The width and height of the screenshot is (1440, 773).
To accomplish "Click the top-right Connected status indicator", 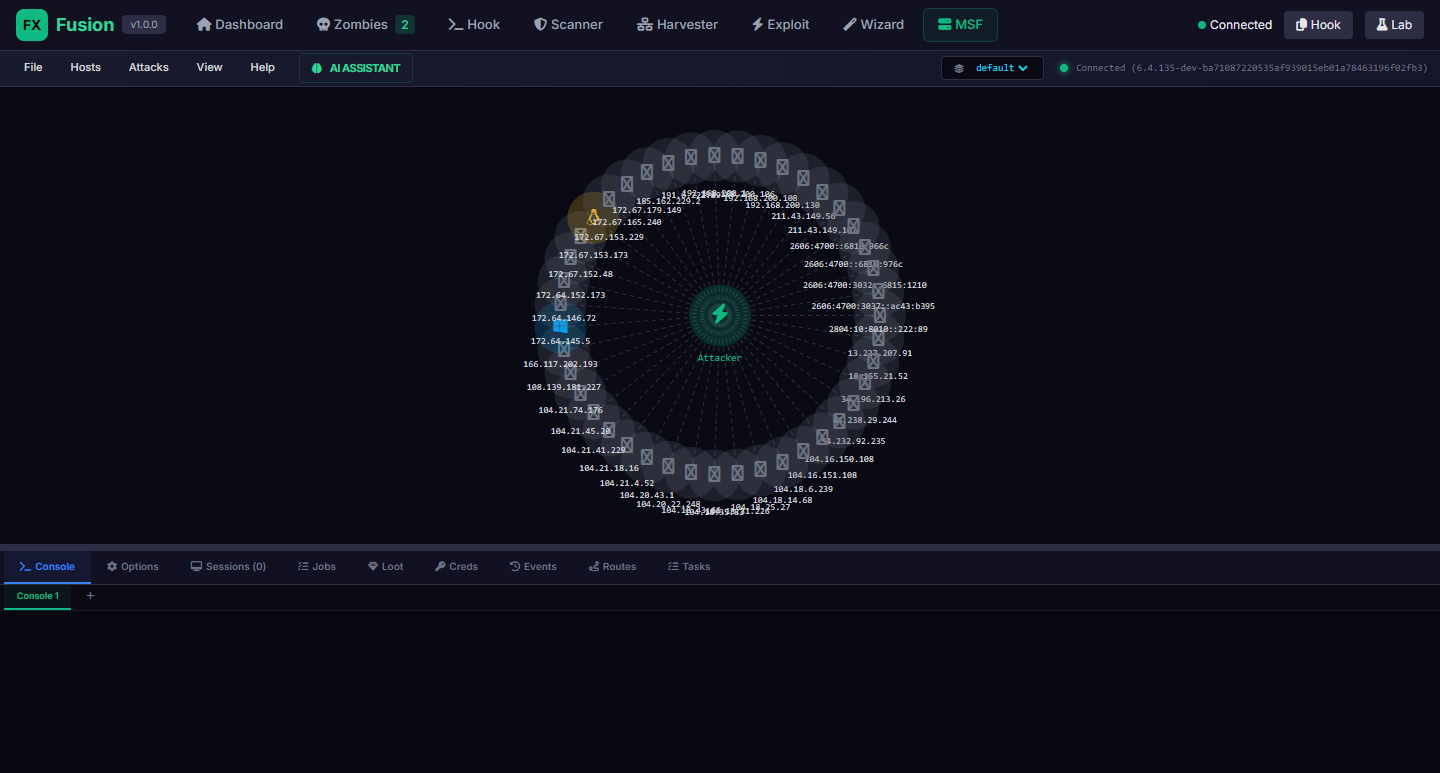I will pyautogui.click(x=1235, y=25).
